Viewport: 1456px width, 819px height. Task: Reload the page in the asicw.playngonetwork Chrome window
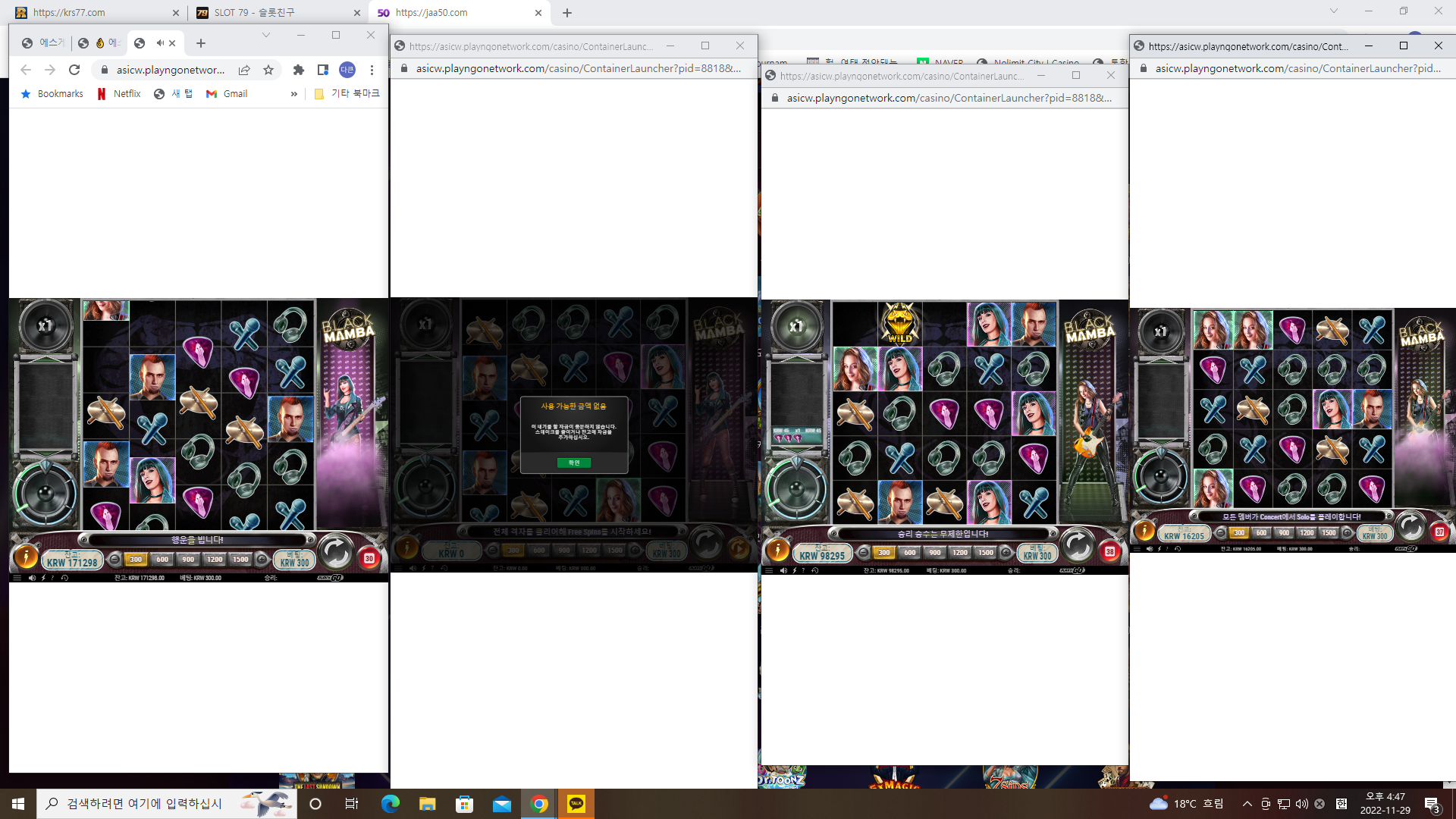pos(74,70)
